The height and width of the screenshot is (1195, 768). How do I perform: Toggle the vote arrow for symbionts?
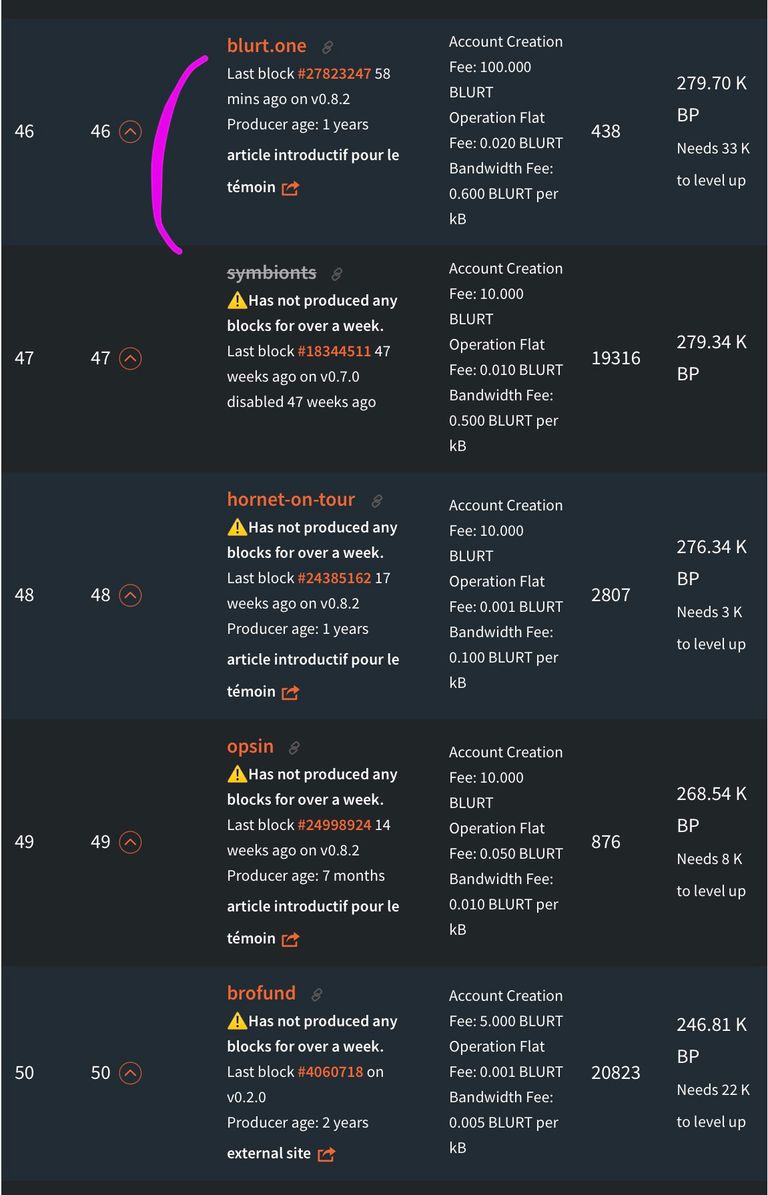130,358
